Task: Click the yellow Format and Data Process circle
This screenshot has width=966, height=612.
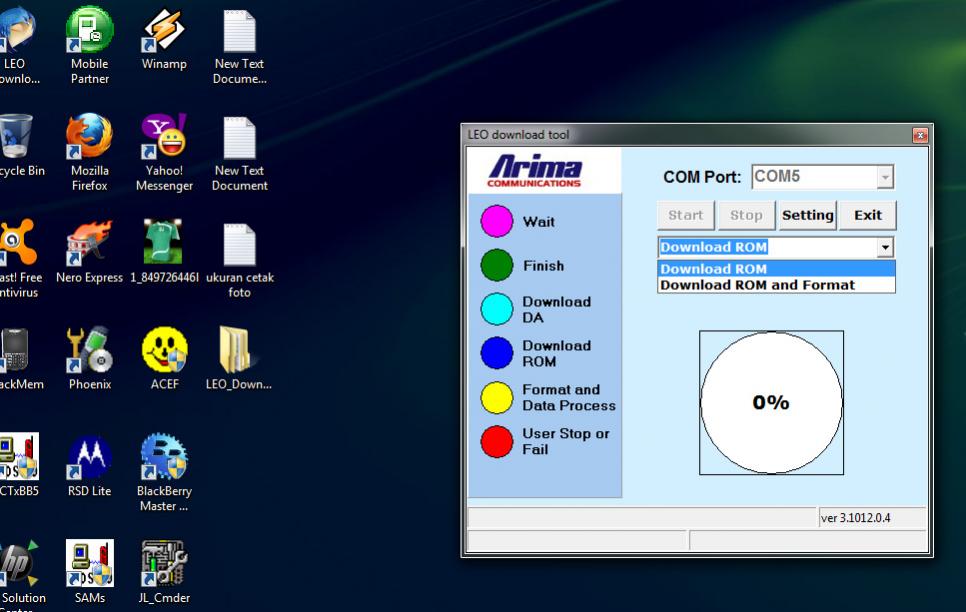Action: 497,398
